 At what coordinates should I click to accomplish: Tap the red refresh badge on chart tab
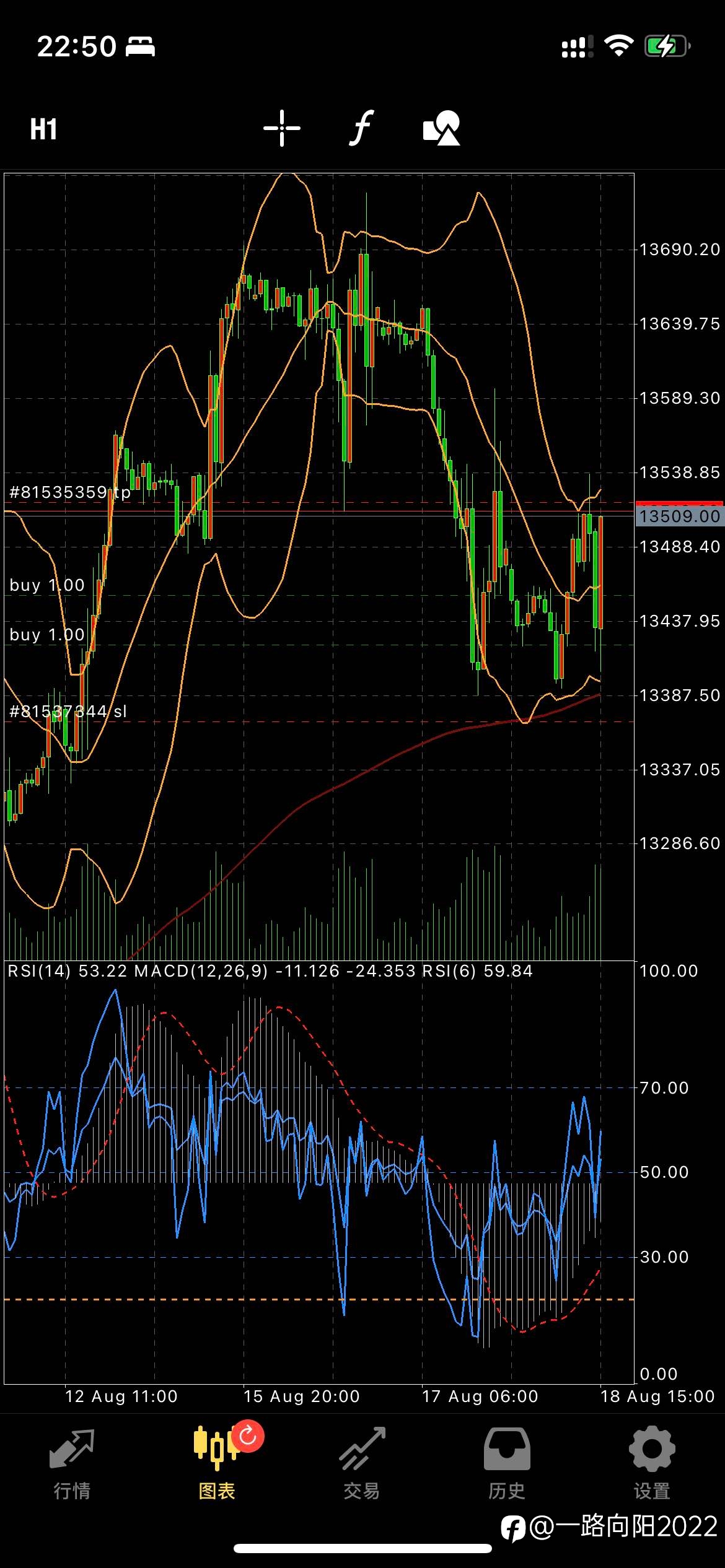pyautogui.click(x=248, y=1435)
